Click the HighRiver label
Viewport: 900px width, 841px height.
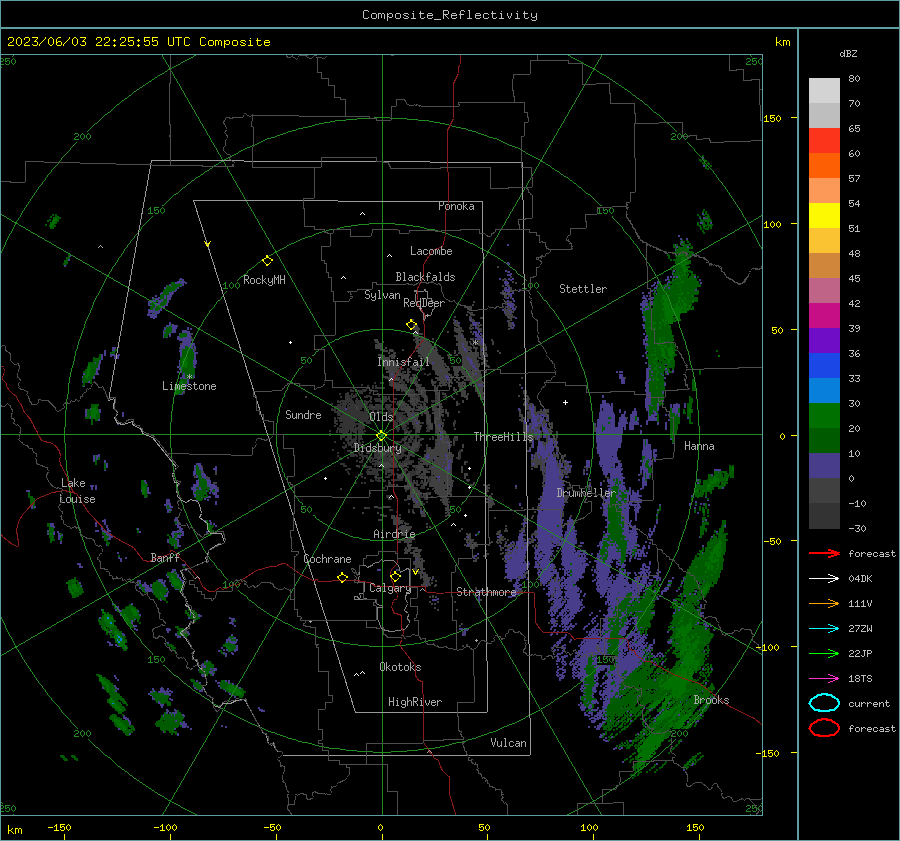[414, 702]
